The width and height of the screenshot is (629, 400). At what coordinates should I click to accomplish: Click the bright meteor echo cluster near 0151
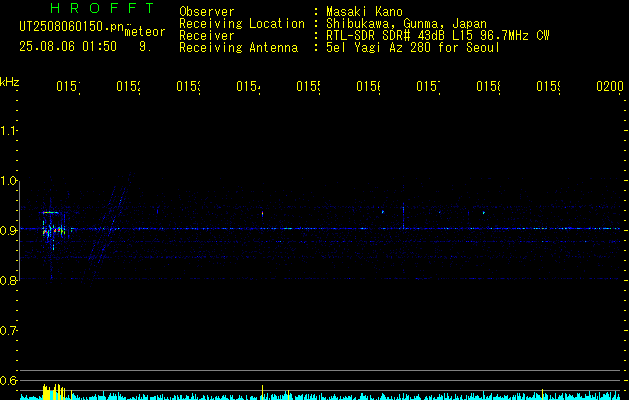click(x=53, y=229)
